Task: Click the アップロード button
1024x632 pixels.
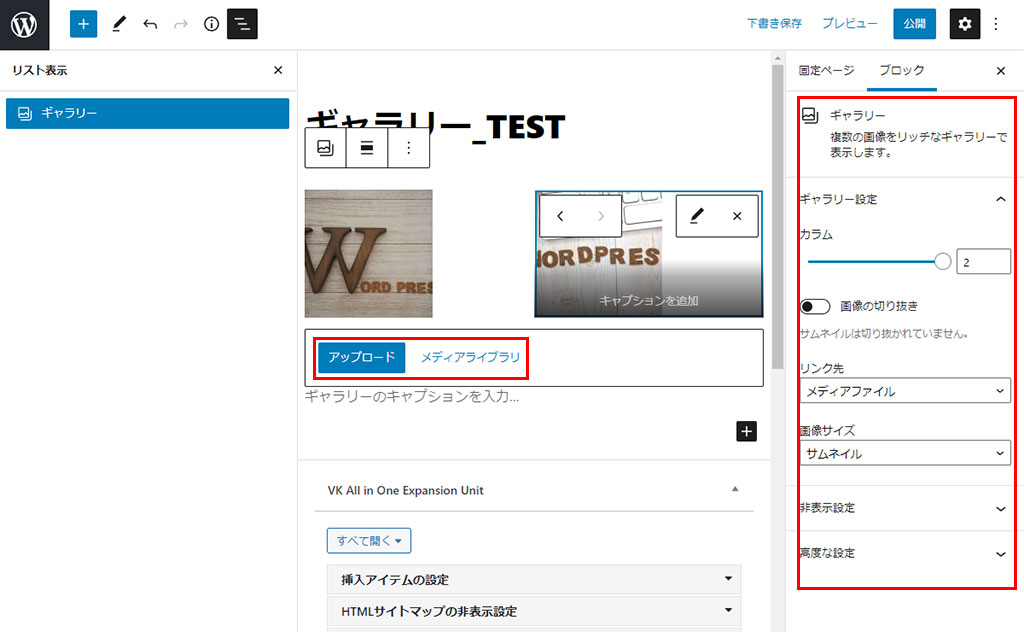Action: click(362, 358)
